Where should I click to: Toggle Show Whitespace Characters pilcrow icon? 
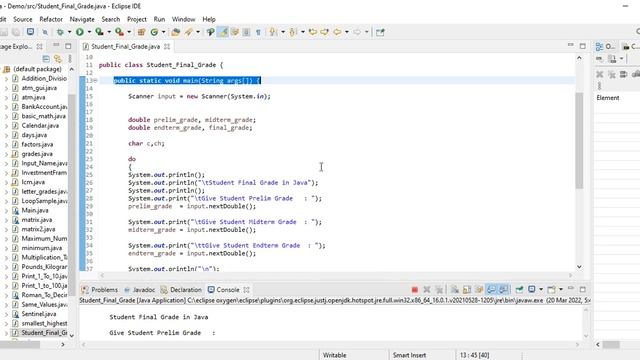(258, 32)
